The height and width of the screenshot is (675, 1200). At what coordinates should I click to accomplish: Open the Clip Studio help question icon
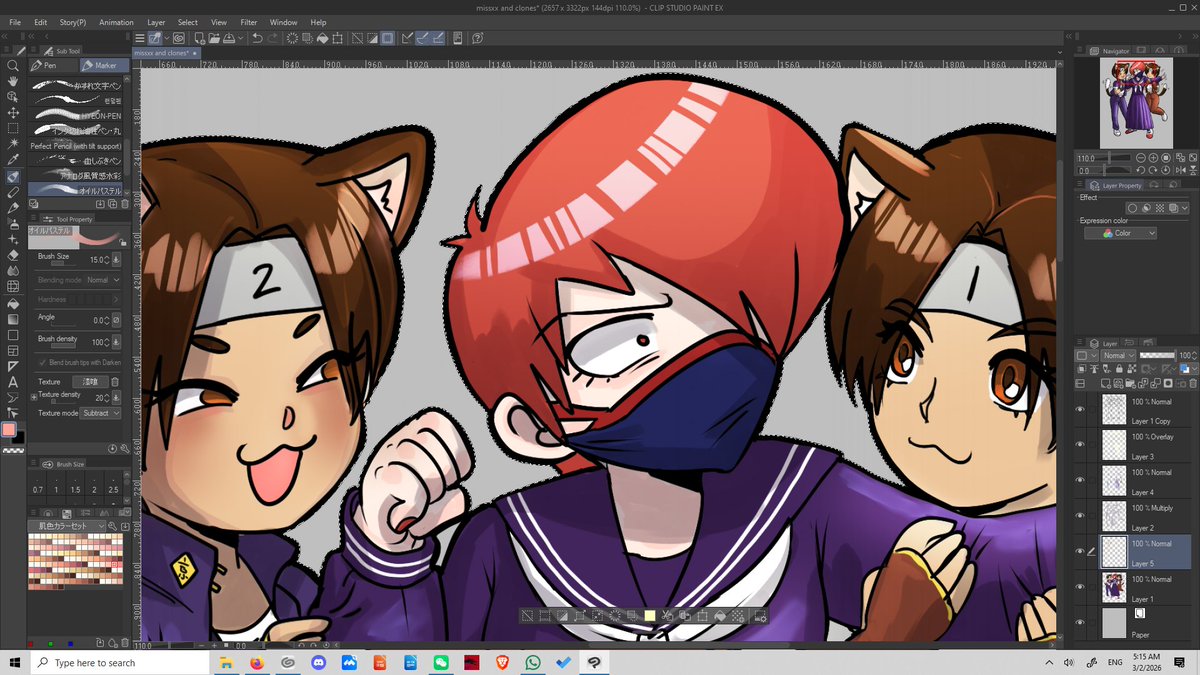[478, 38]
